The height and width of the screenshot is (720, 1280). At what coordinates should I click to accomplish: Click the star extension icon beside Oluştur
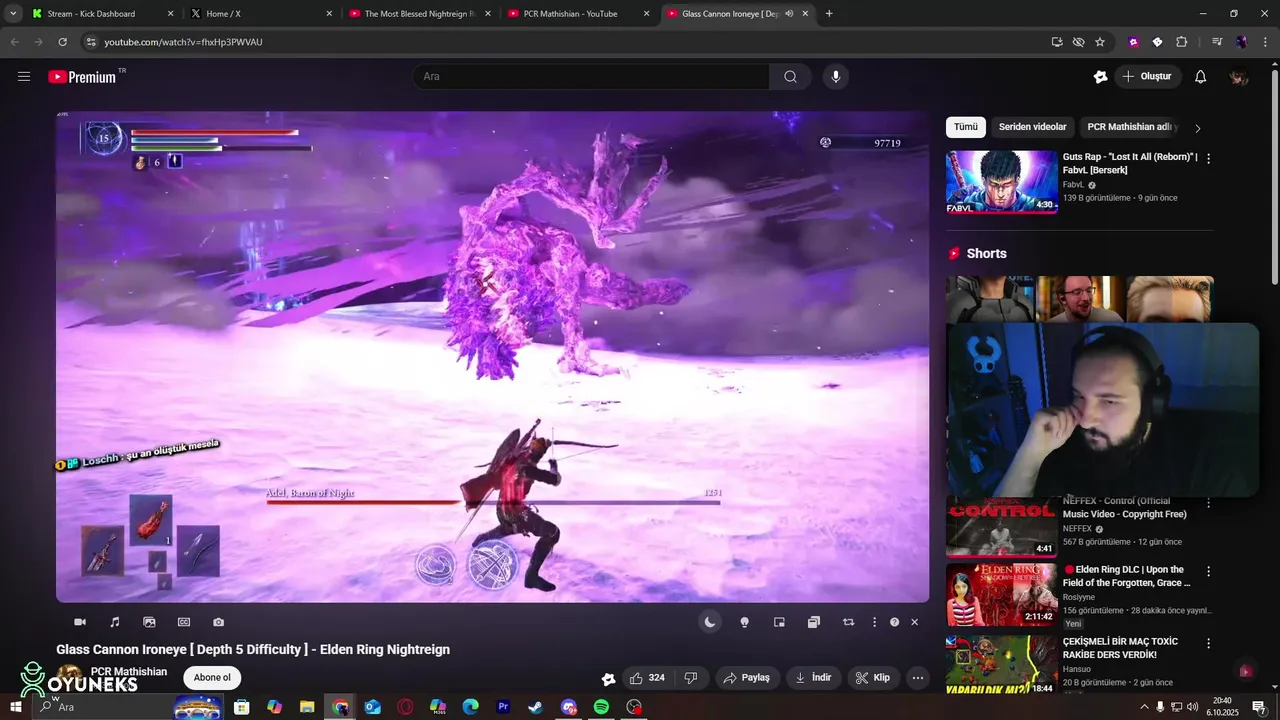click(1100, 76)
